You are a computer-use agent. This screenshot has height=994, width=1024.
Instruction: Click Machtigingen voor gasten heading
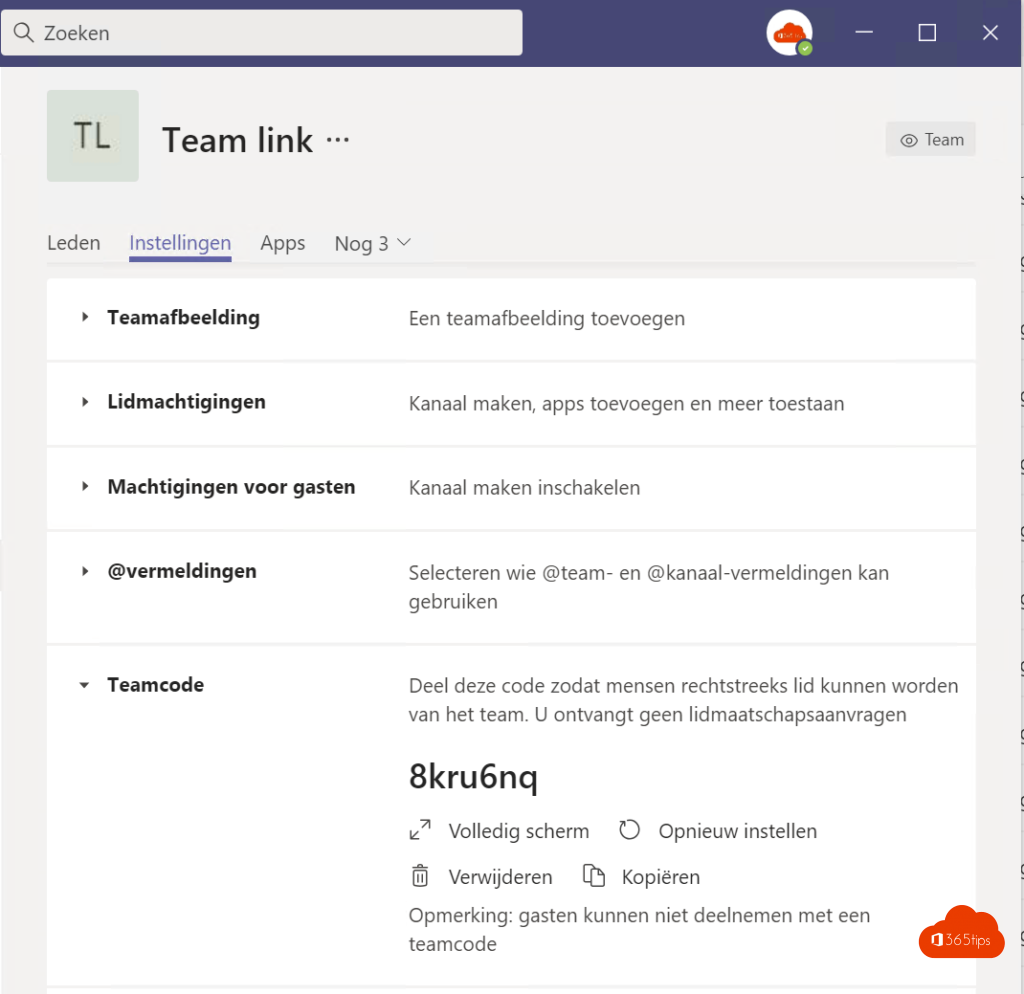tap(231, 487)
